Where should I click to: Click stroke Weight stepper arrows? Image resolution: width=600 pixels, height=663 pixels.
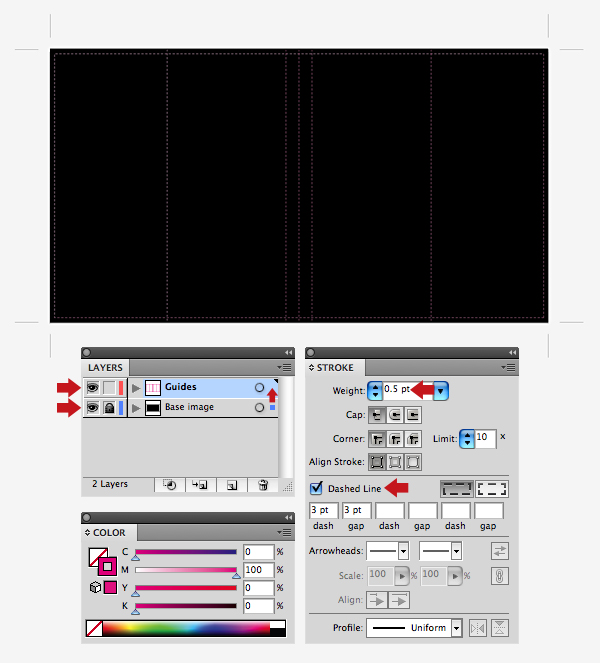point(375,391)
